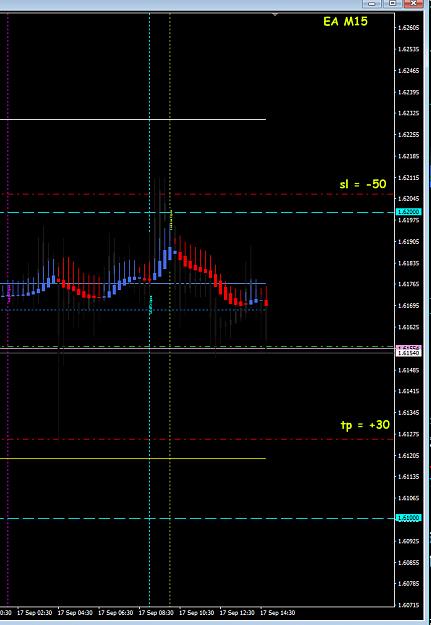This screenshot has width=431, height=625.
Task: Click the 1.62325 price scale value
Action: [x=408, y=113]
